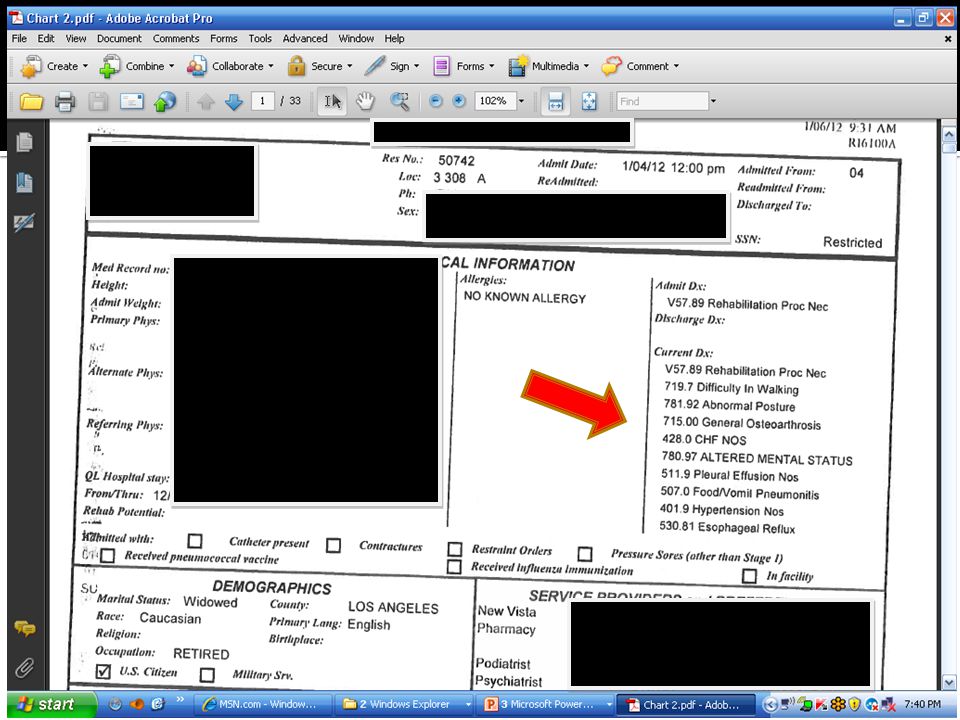
Task: Click the zoom percentage 102% field
Action: [x=495, y=101]
